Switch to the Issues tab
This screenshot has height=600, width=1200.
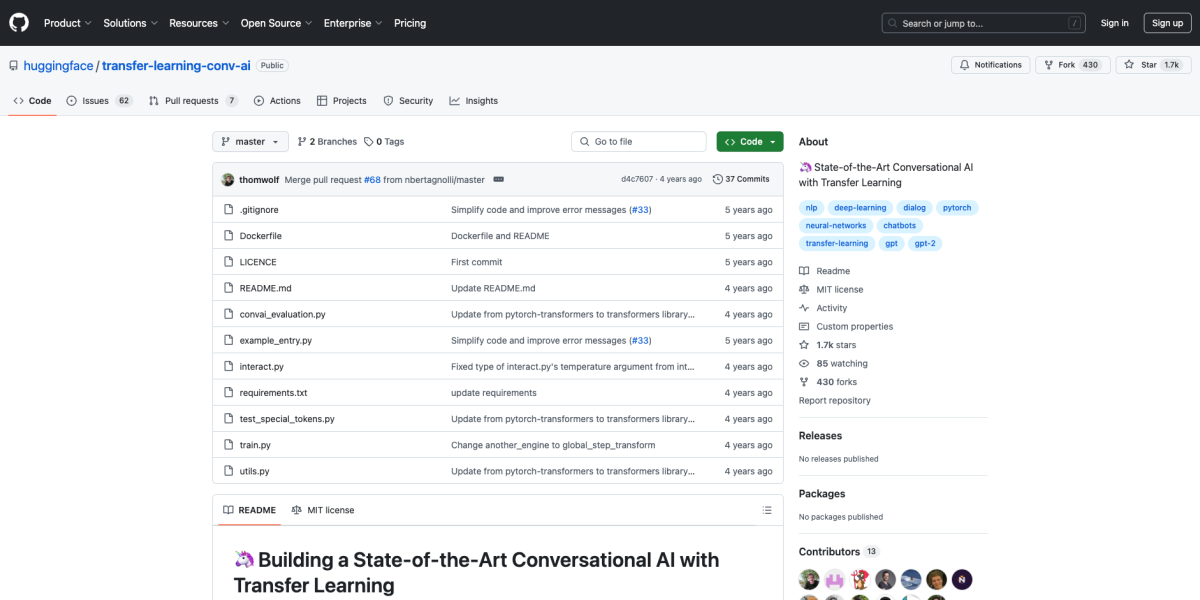click(98, 101)
